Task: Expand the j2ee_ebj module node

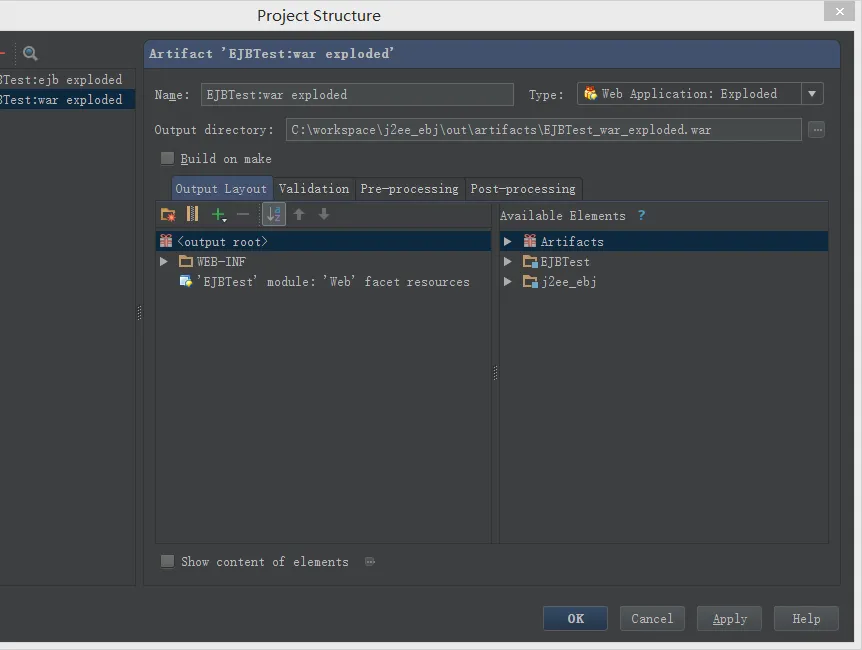Action: (508, 282)
